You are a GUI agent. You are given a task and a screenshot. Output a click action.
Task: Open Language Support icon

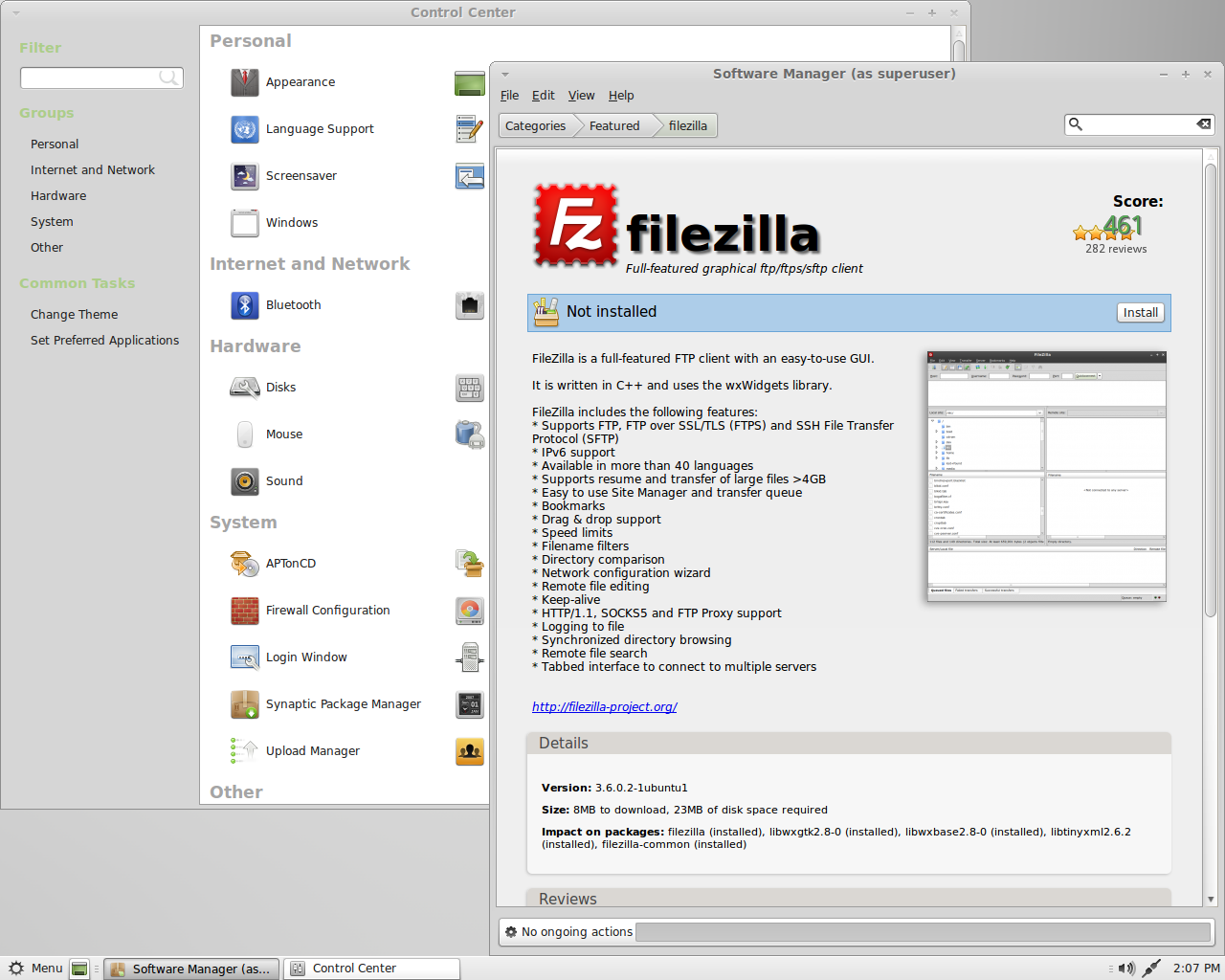[x=245, y=129]
